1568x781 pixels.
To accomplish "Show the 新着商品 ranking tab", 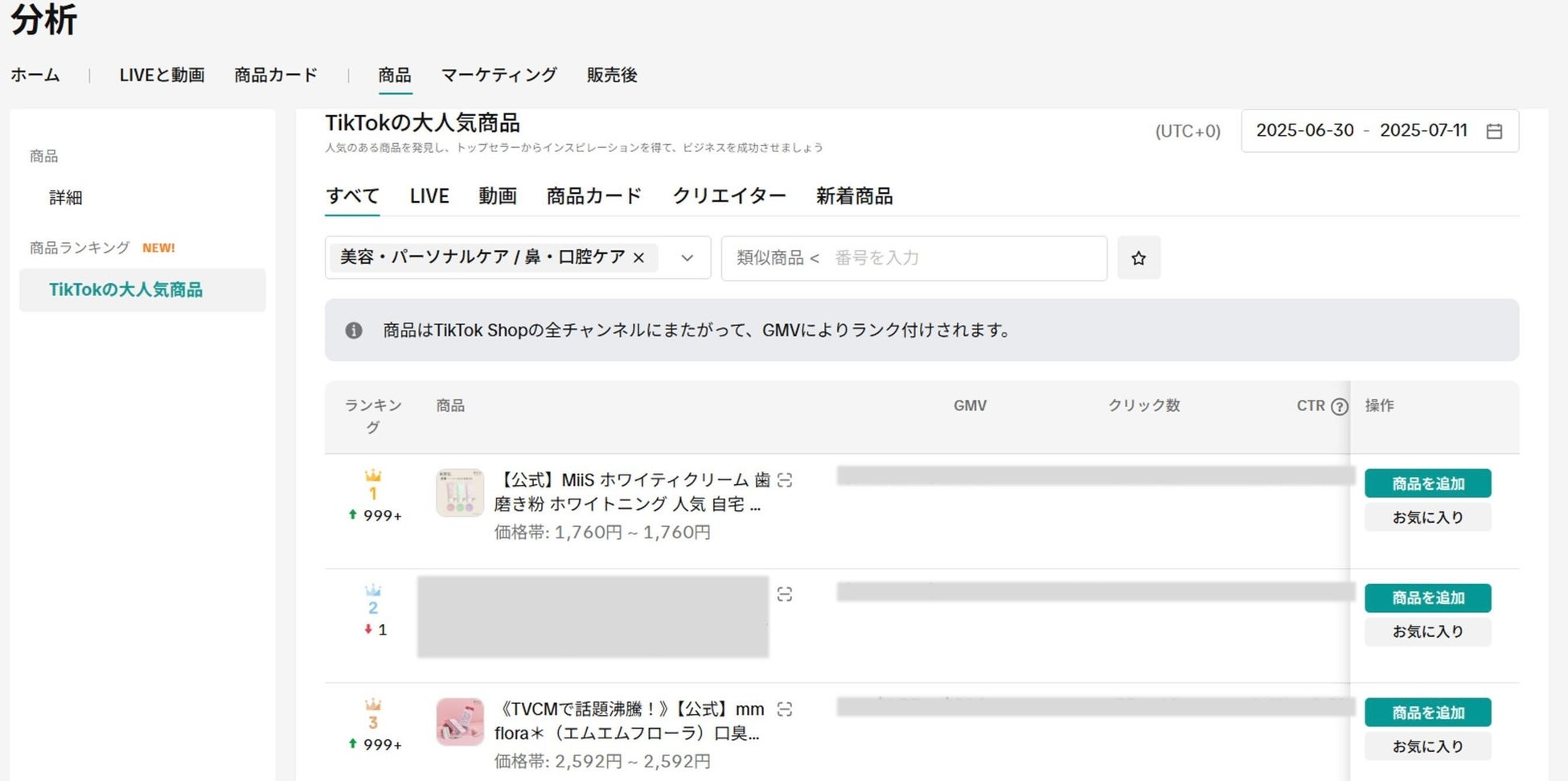I will [x=854, y=196].
